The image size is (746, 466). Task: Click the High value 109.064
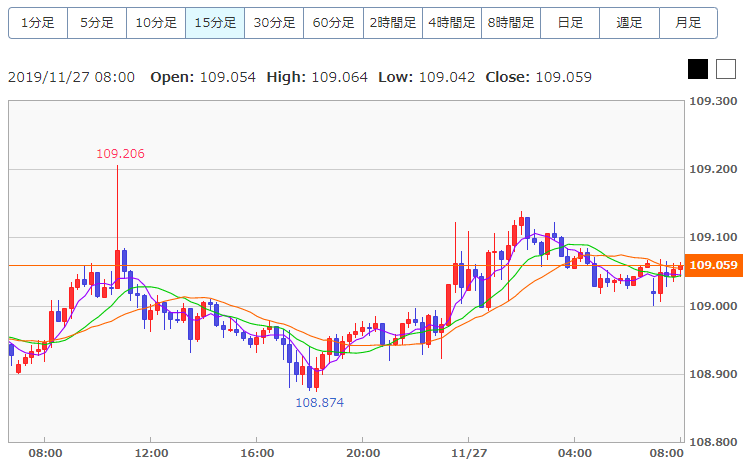point(340,77)
